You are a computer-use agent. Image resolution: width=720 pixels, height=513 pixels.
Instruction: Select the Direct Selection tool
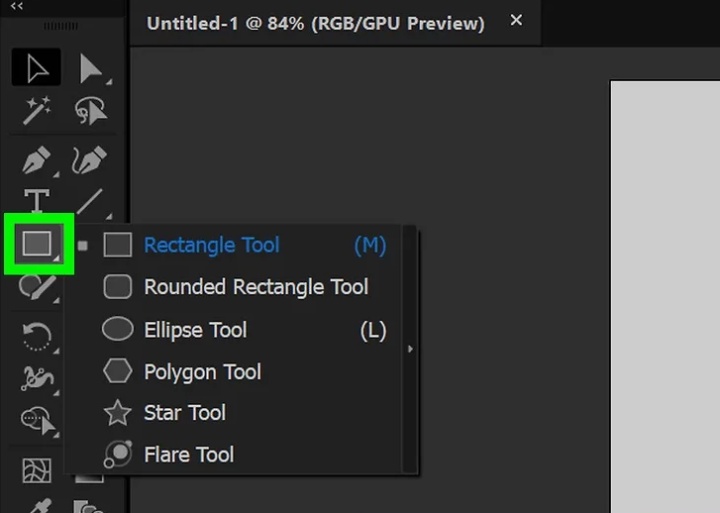(x=91, y=68)
